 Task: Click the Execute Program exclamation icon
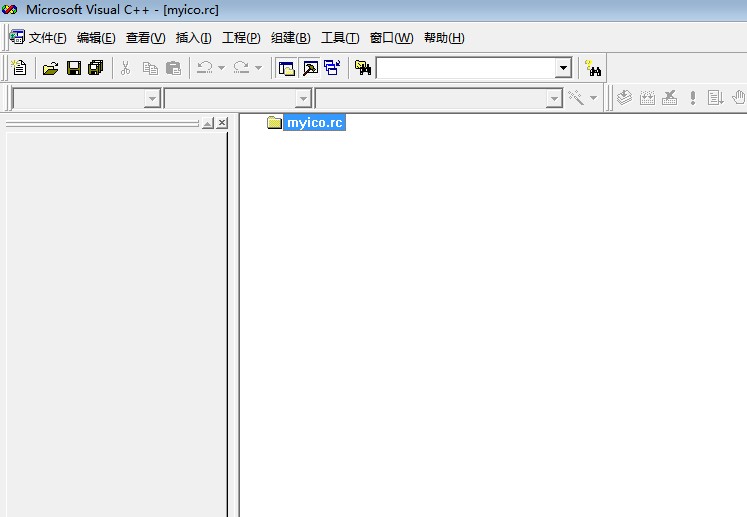(693, 98)
